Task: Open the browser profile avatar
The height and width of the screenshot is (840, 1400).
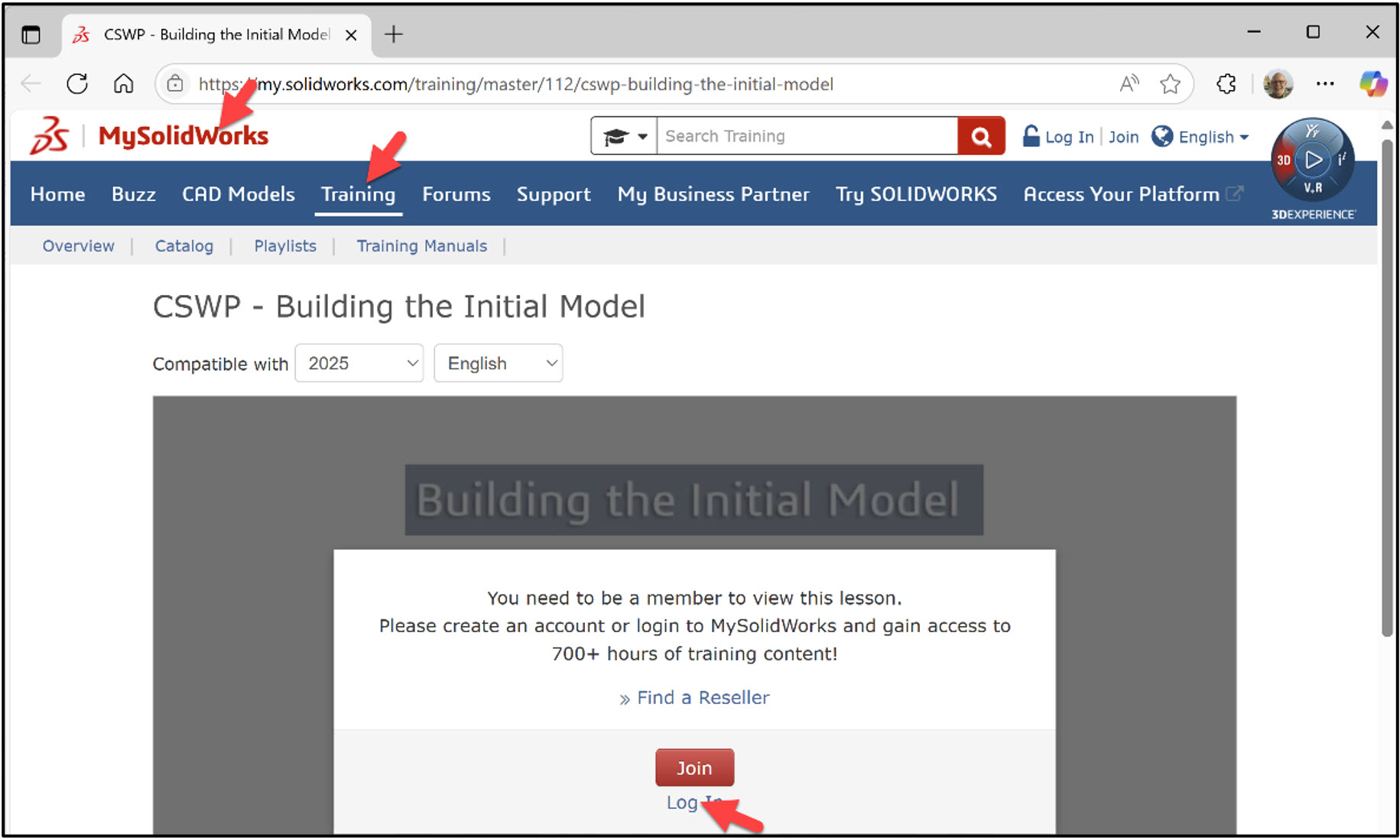Action: (1278, 83)
